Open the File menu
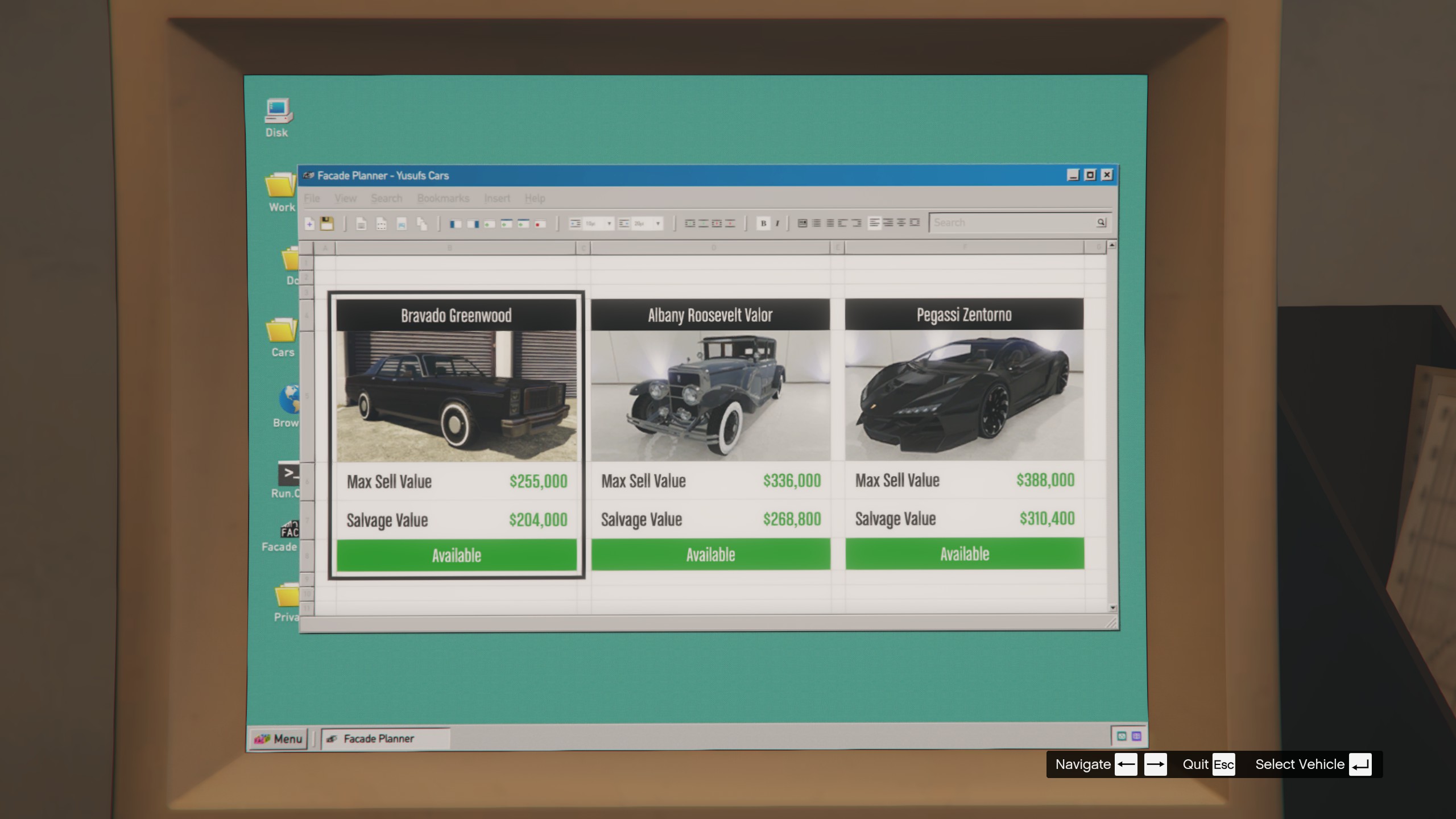This screenshot has width=1456, height=819. pos(312,198)
